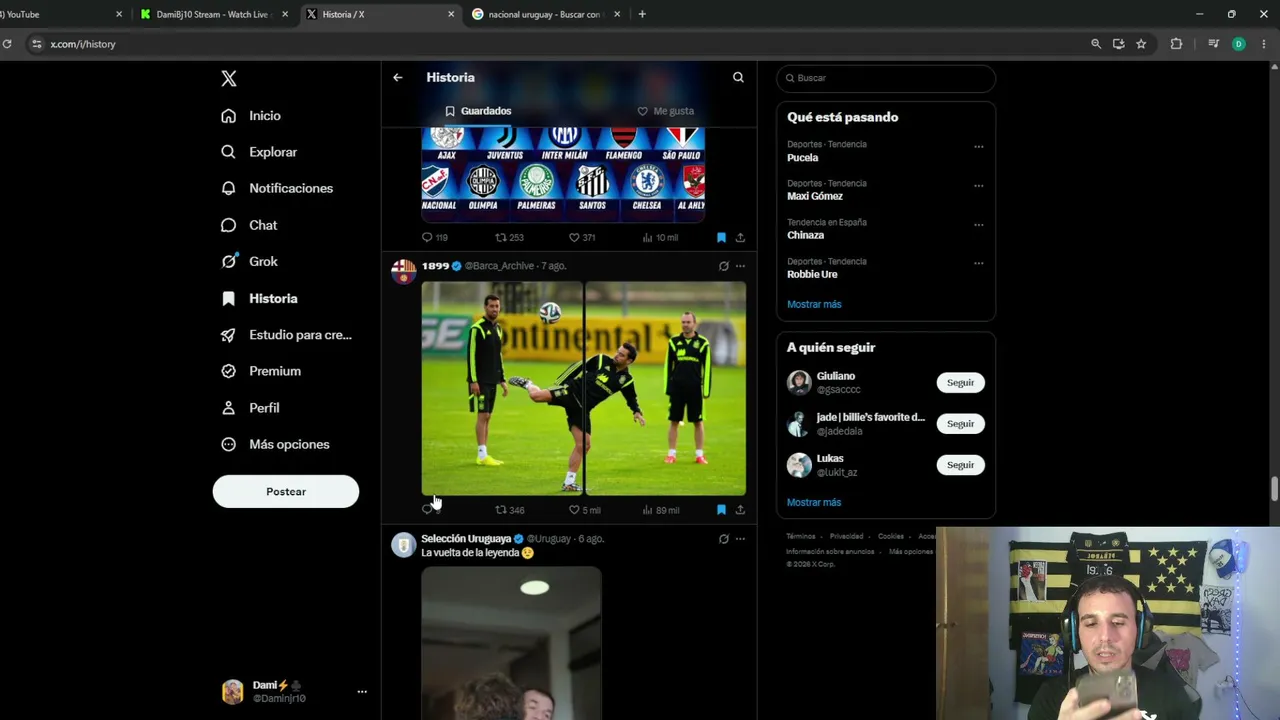Open left training photo in 1899 post

(502, 388)
